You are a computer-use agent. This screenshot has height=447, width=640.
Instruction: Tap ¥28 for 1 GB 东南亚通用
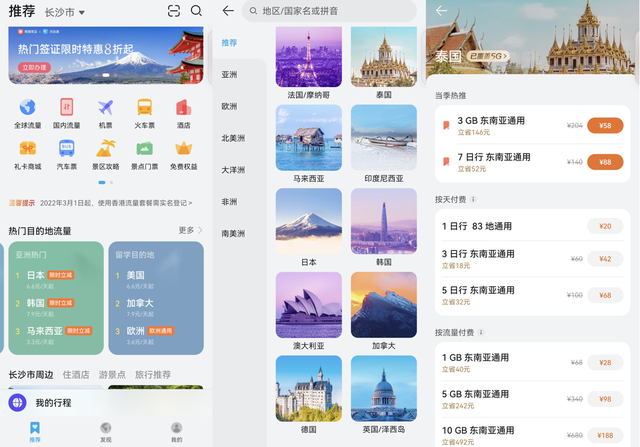pos(605,362)
